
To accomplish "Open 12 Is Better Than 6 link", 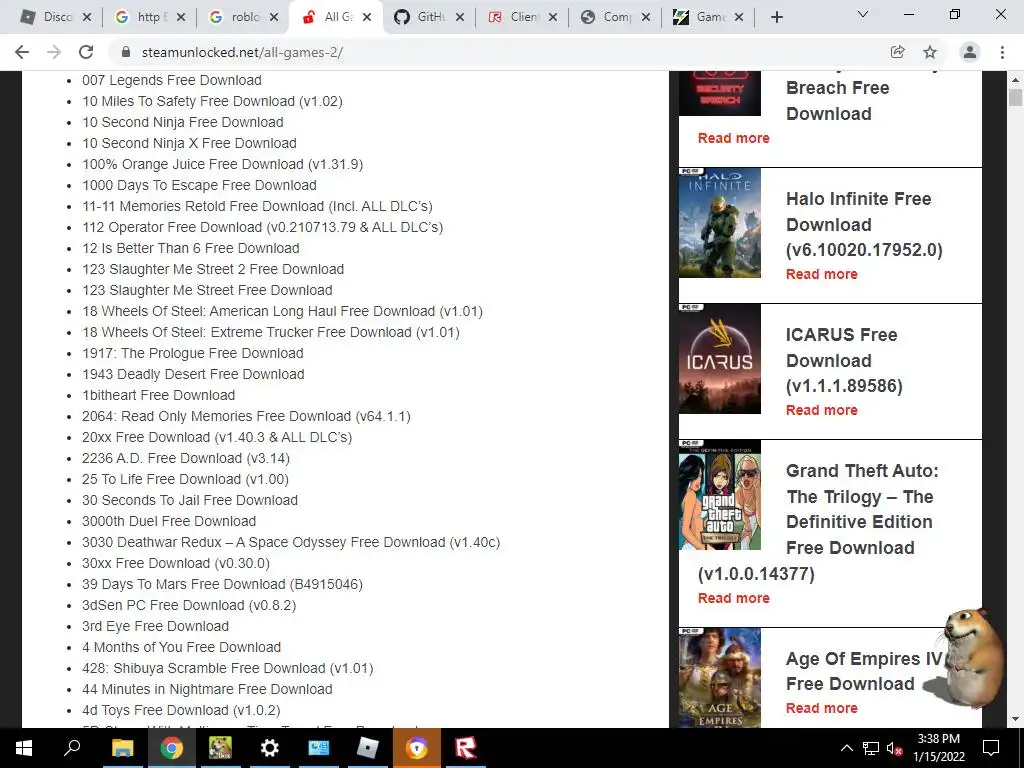I will click(191, 248).
